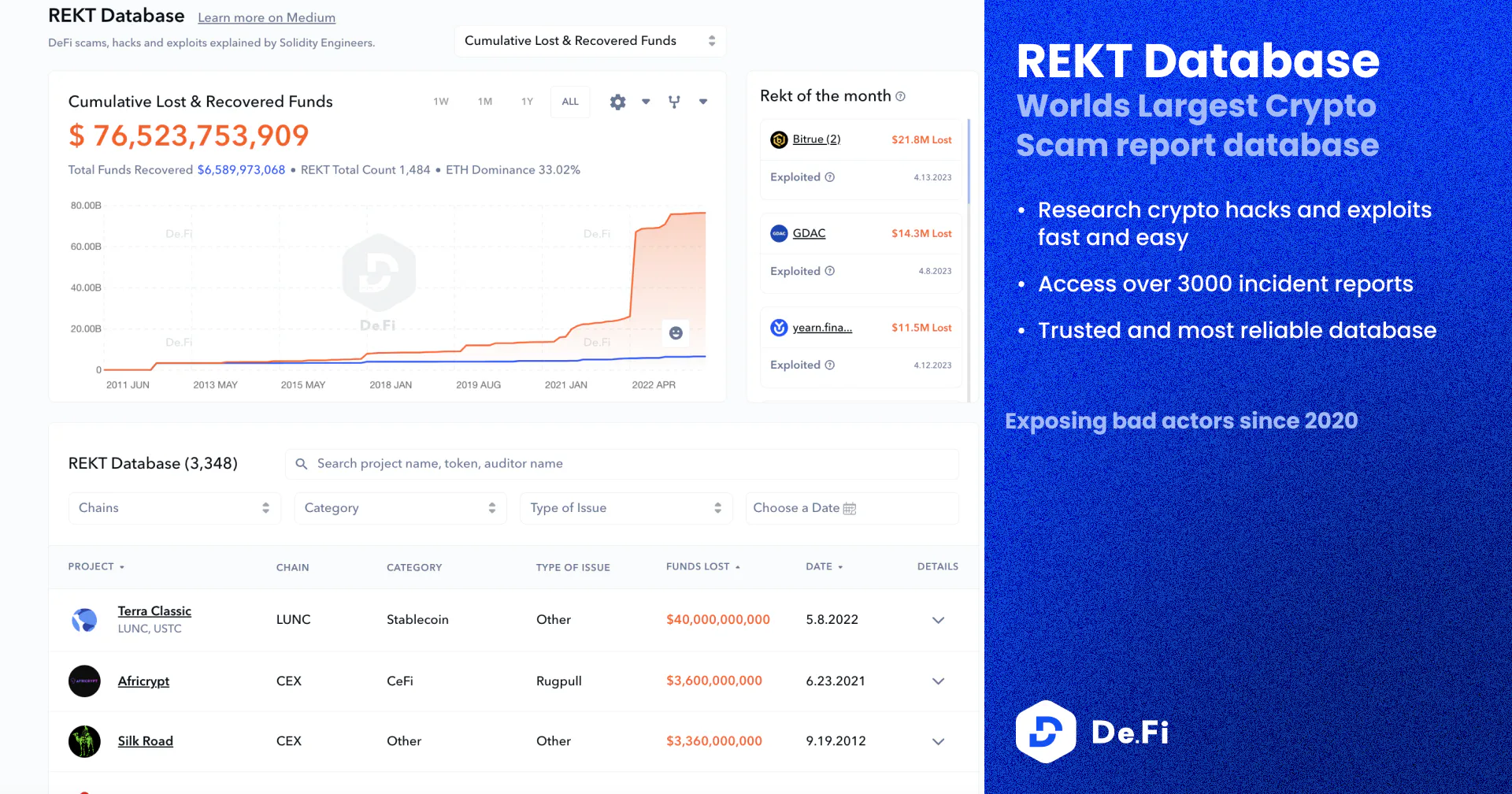Click the Rekt of the month help icon
Screen dimensions: 1512x794
(x=900, y=96)
